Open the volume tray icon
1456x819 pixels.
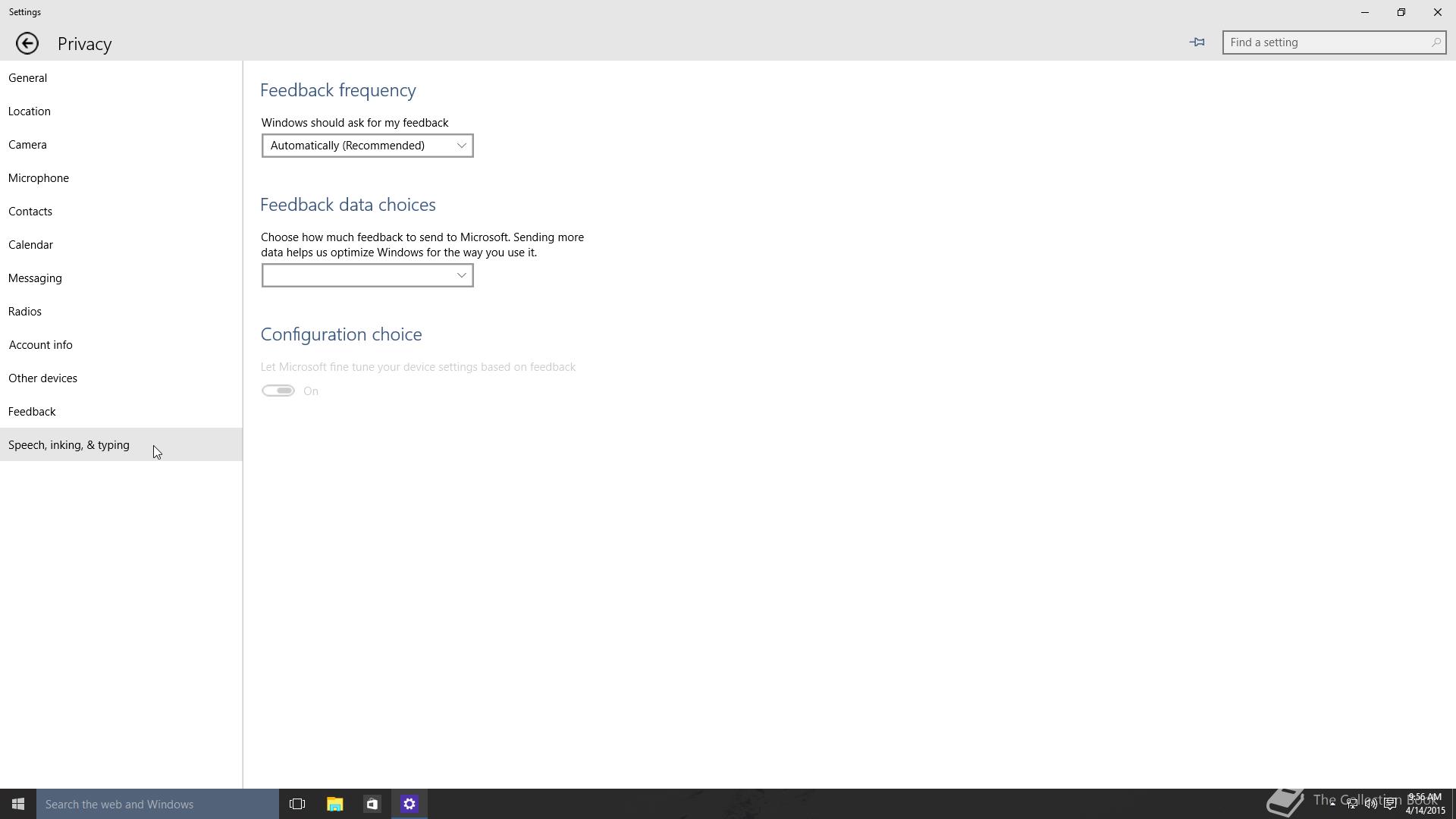[1371, 804]
